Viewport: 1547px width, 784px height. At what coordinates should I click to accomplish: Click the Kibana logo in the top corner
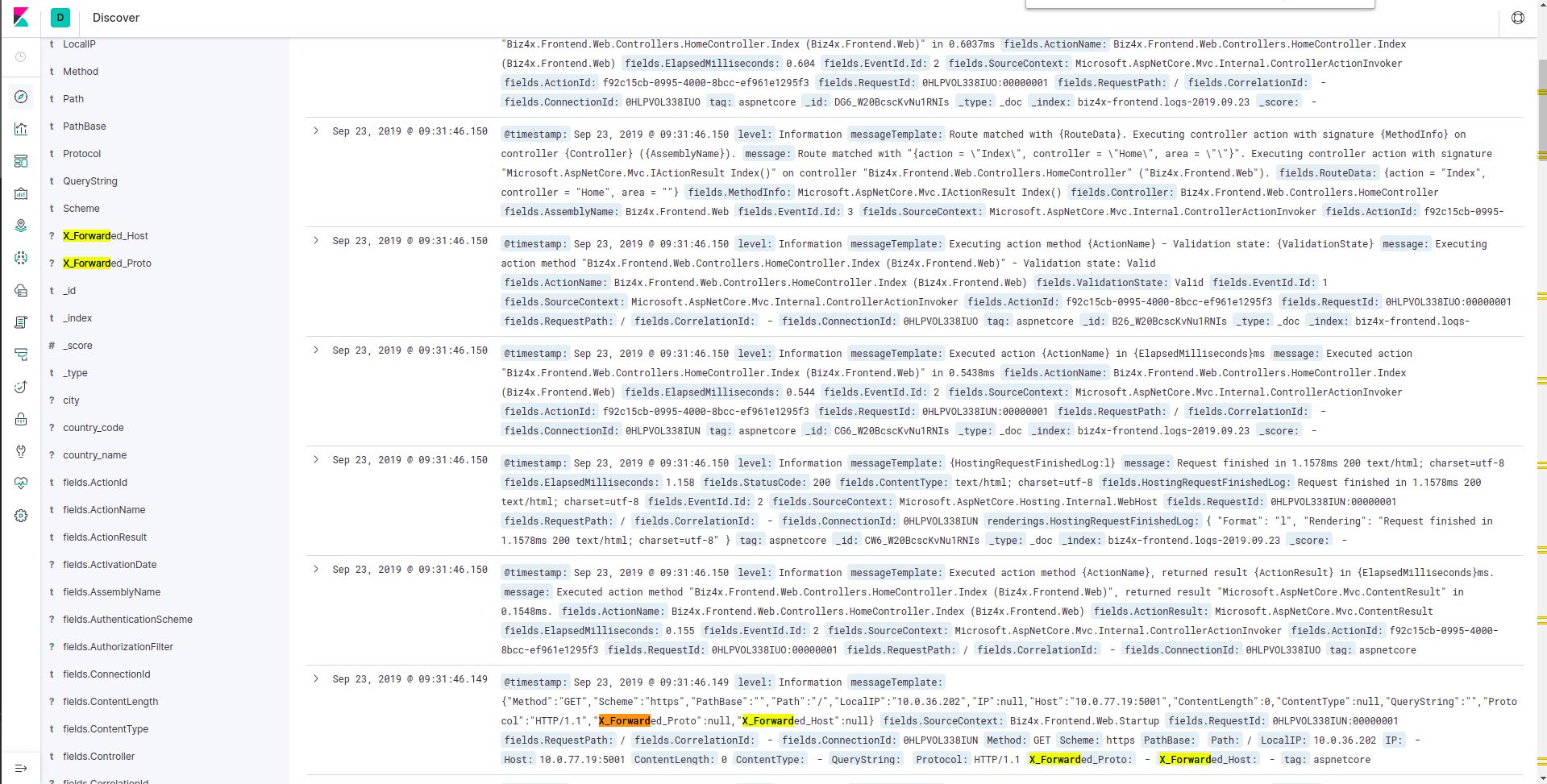22,18
